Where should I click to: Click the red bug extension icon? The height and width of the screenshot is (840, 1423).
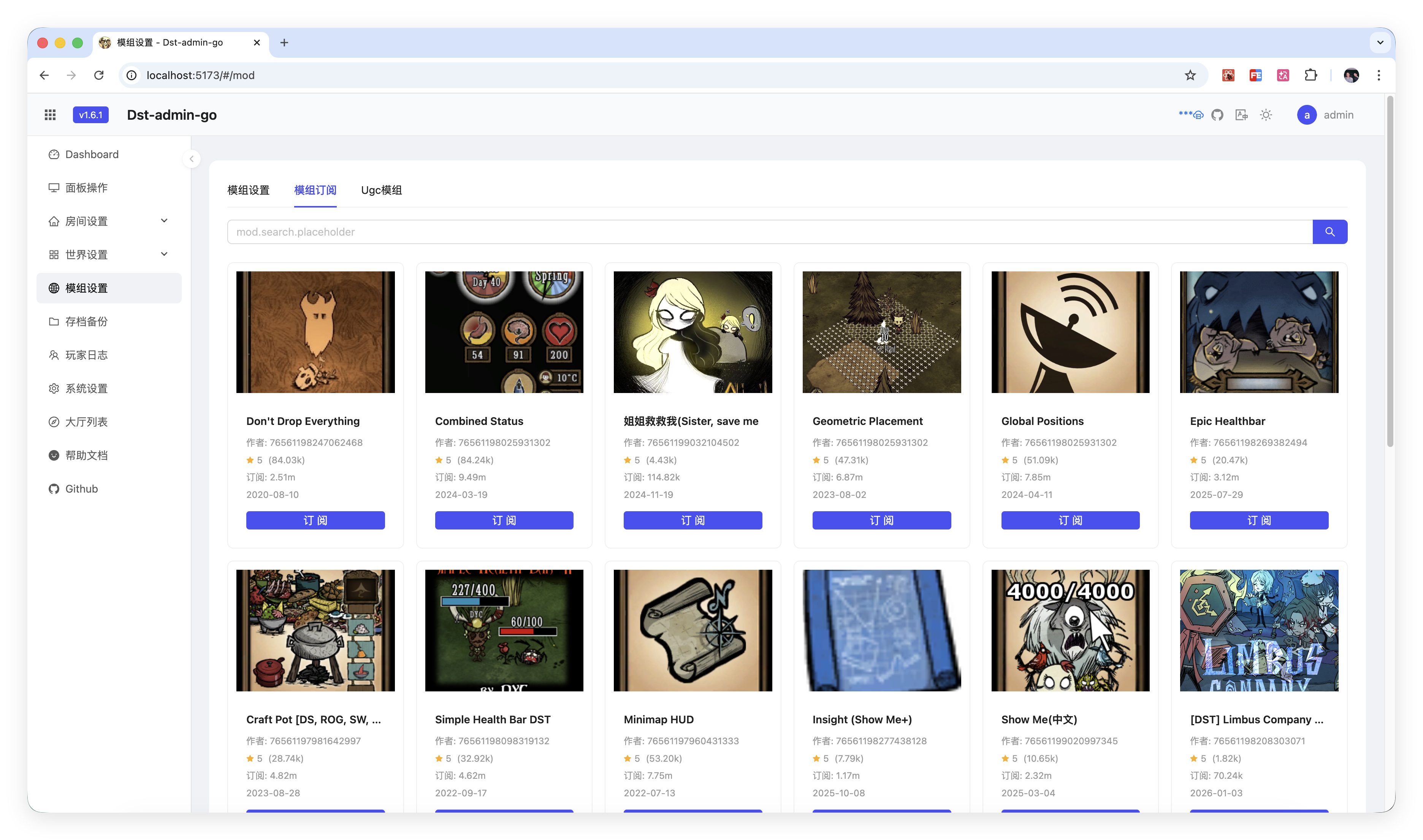tap(1228, 75)
